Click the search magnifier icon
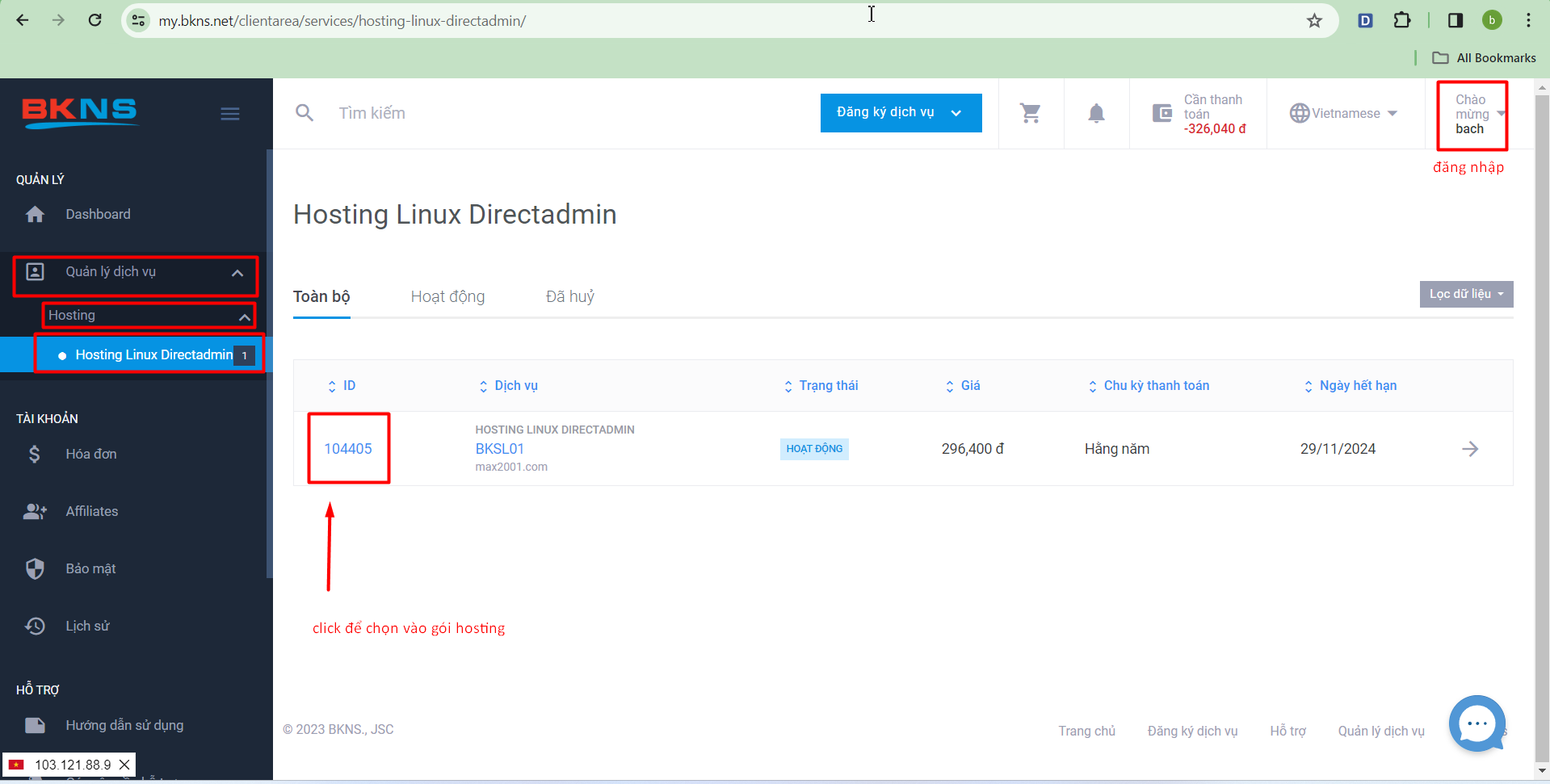The image size is (1550, 784). [x=305, y=113]
